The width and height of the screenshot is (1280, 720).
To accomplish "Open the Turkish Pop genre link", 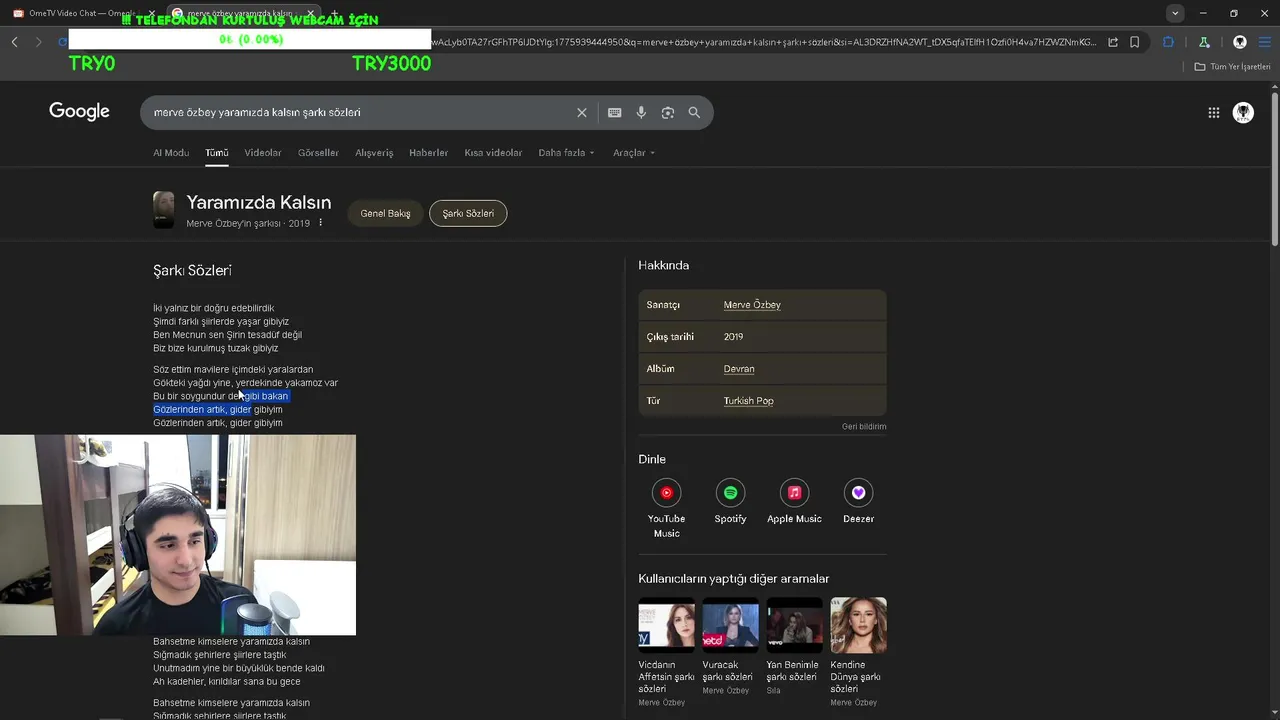I will (748, 401).
